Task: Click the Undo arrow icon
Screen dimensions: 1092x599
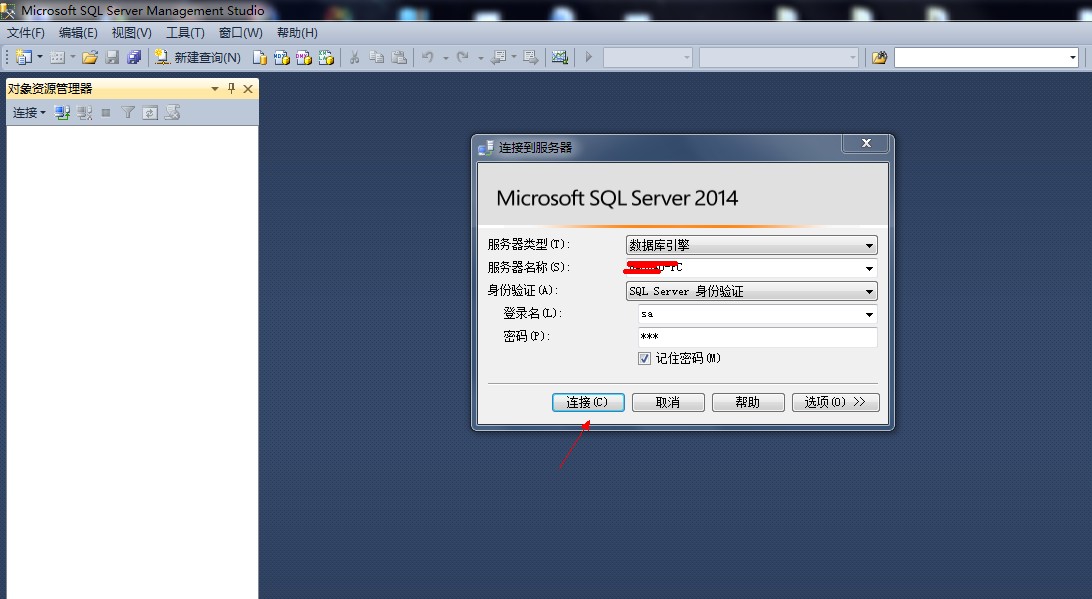Action: click(x=428, y=57)
